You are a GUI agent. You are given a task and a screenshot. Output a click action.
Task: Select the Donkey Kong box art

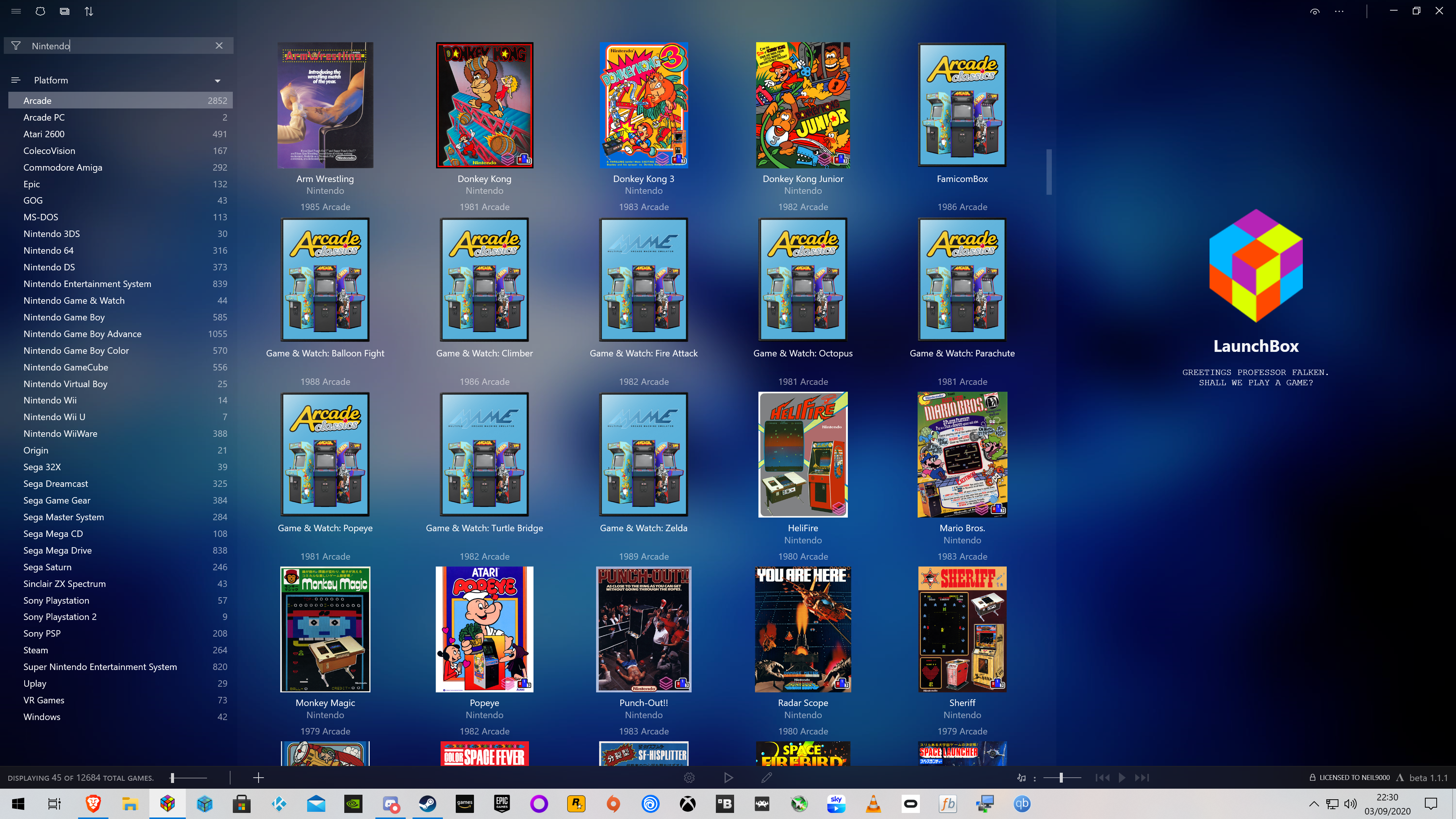click(x=485, y=105)
